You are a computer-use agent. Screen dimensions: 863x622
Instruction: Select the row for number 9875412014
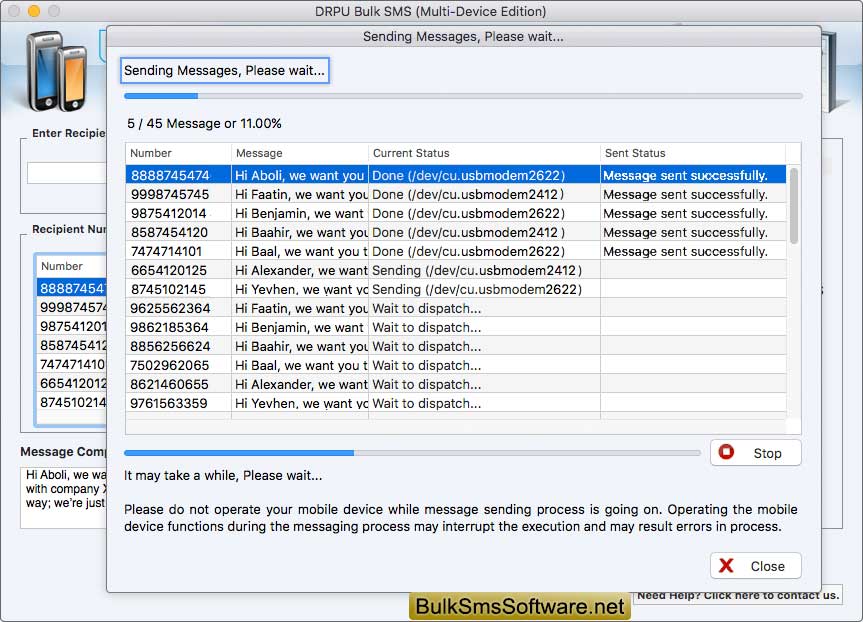coord(456,213)
